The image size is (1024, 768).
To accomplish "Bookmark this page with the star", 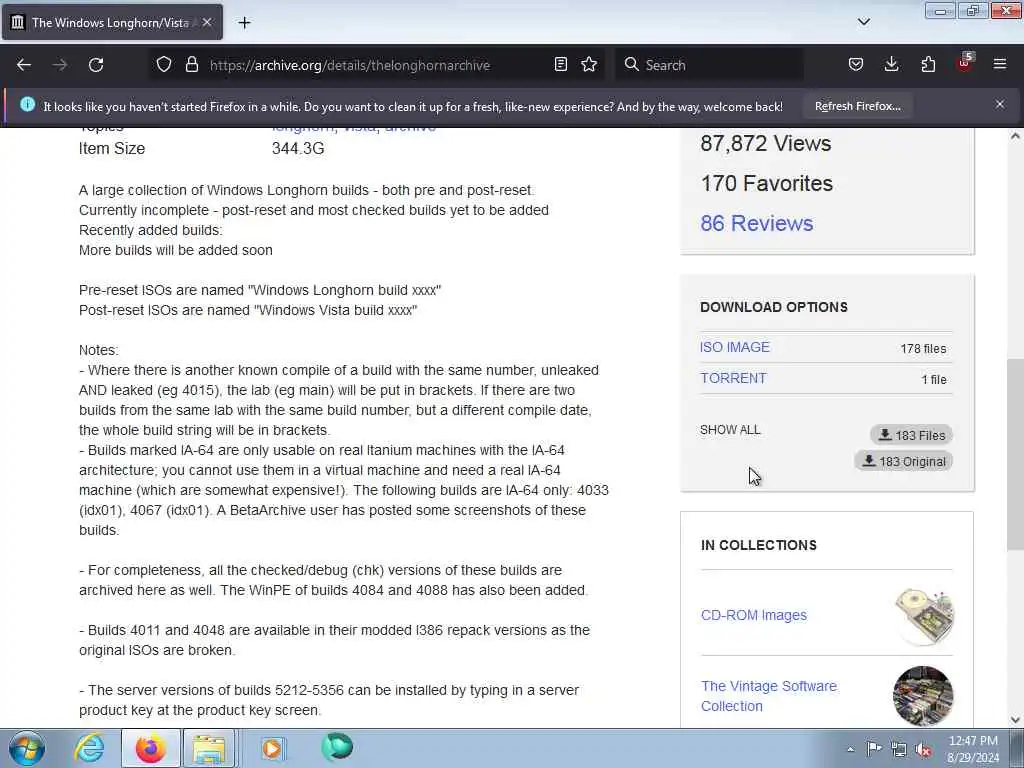I will pyautogui.click(x=589, y=65).
